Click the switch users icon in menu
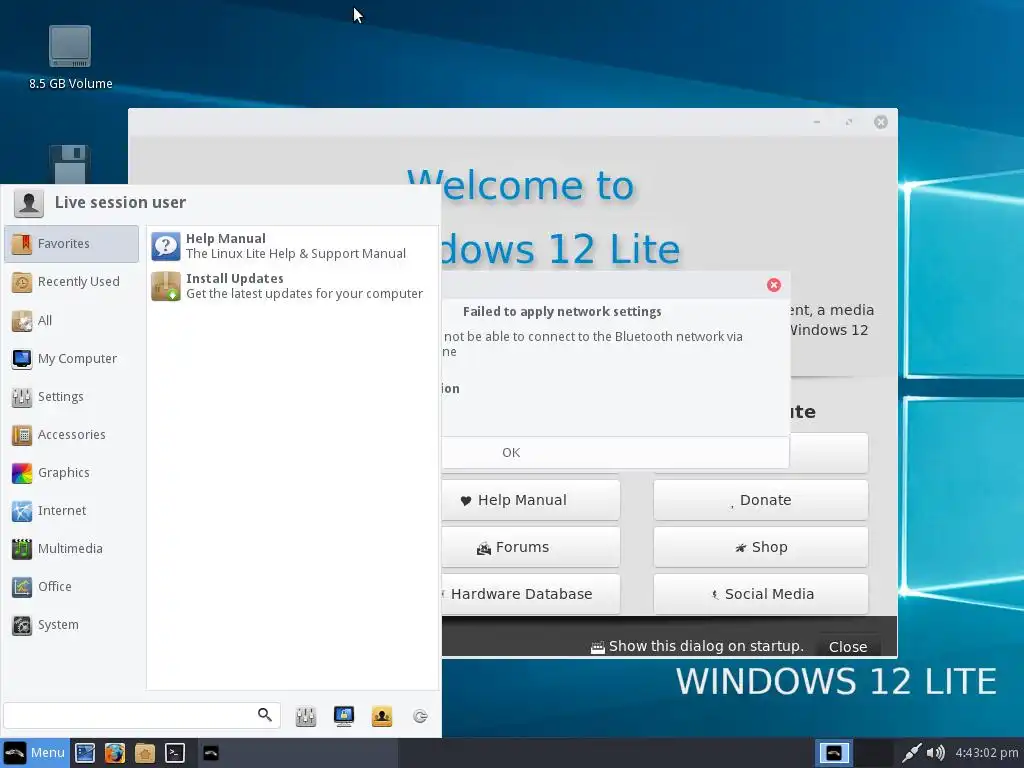Image resolution: width=1024 pixels, height=768 pixels. click(x=382, y=716)
